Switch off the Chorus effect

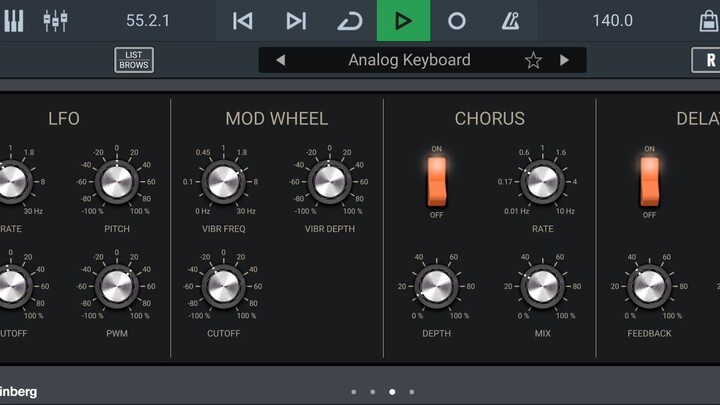pos(437,181)
